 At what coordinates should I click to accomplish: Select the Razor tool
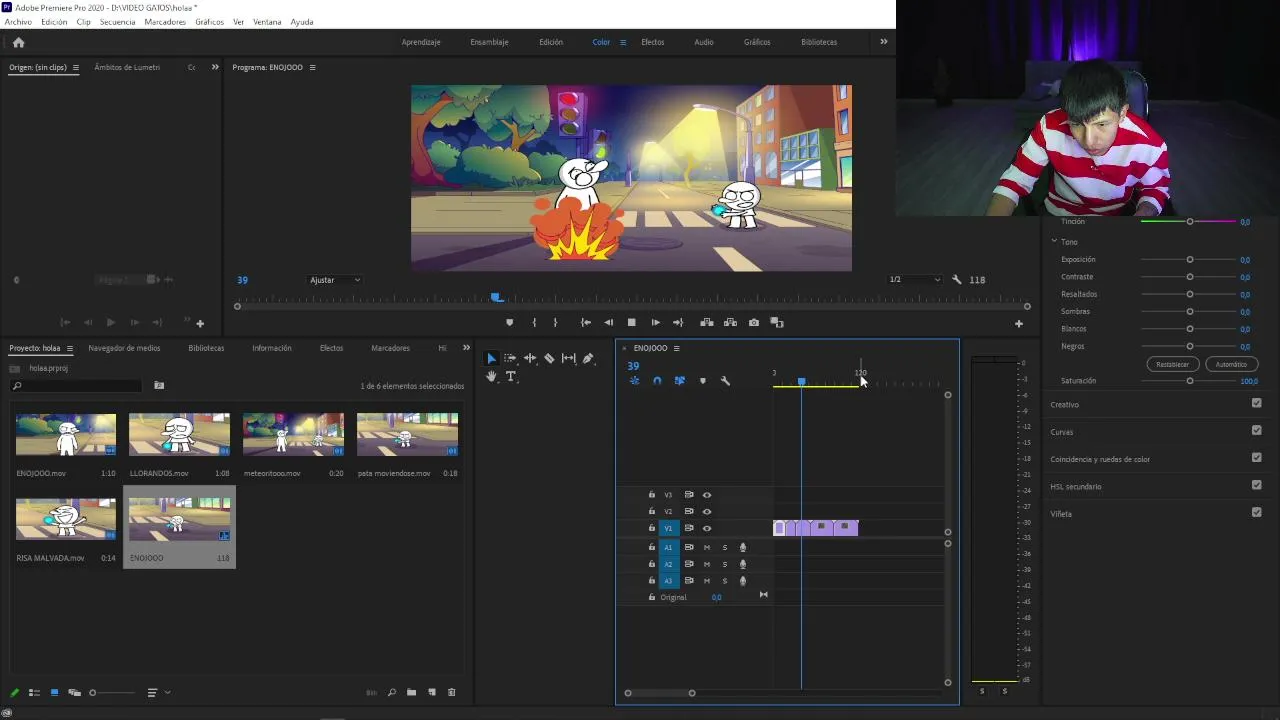coord(549,358)
